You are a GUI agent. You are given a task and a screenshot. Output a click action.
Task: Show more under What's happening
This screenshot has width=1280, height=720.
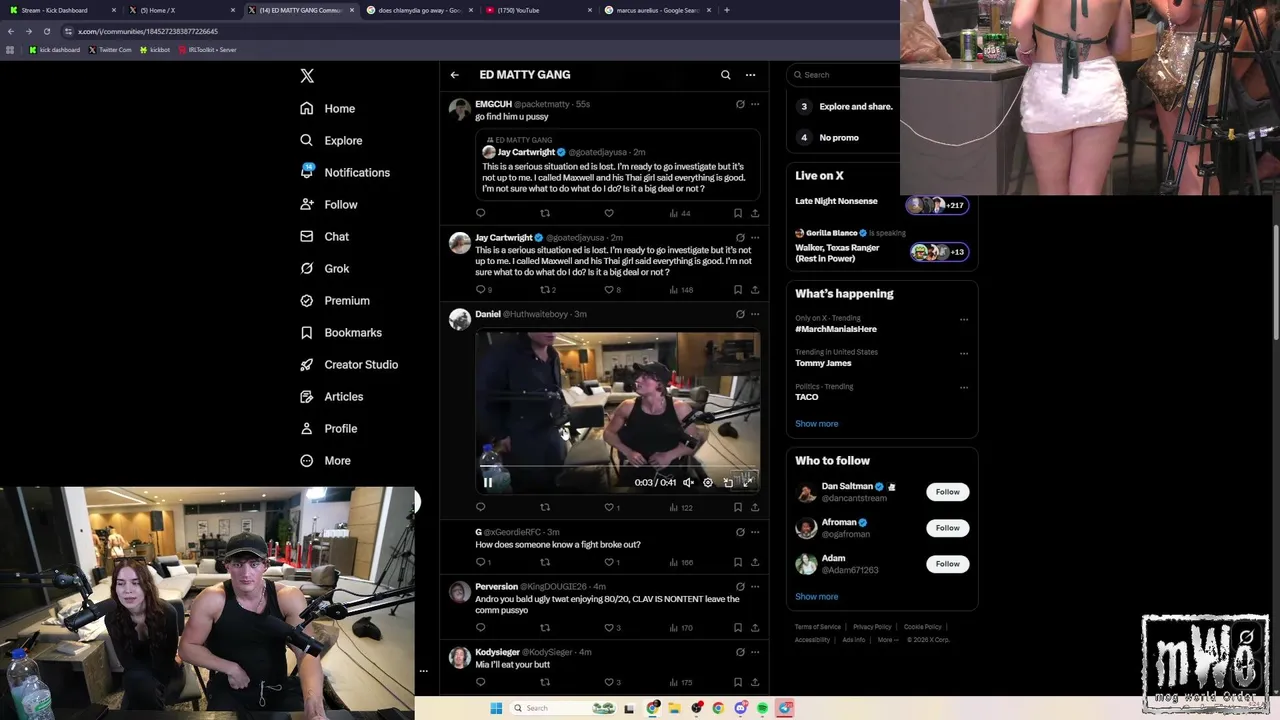tap(817, 424)
